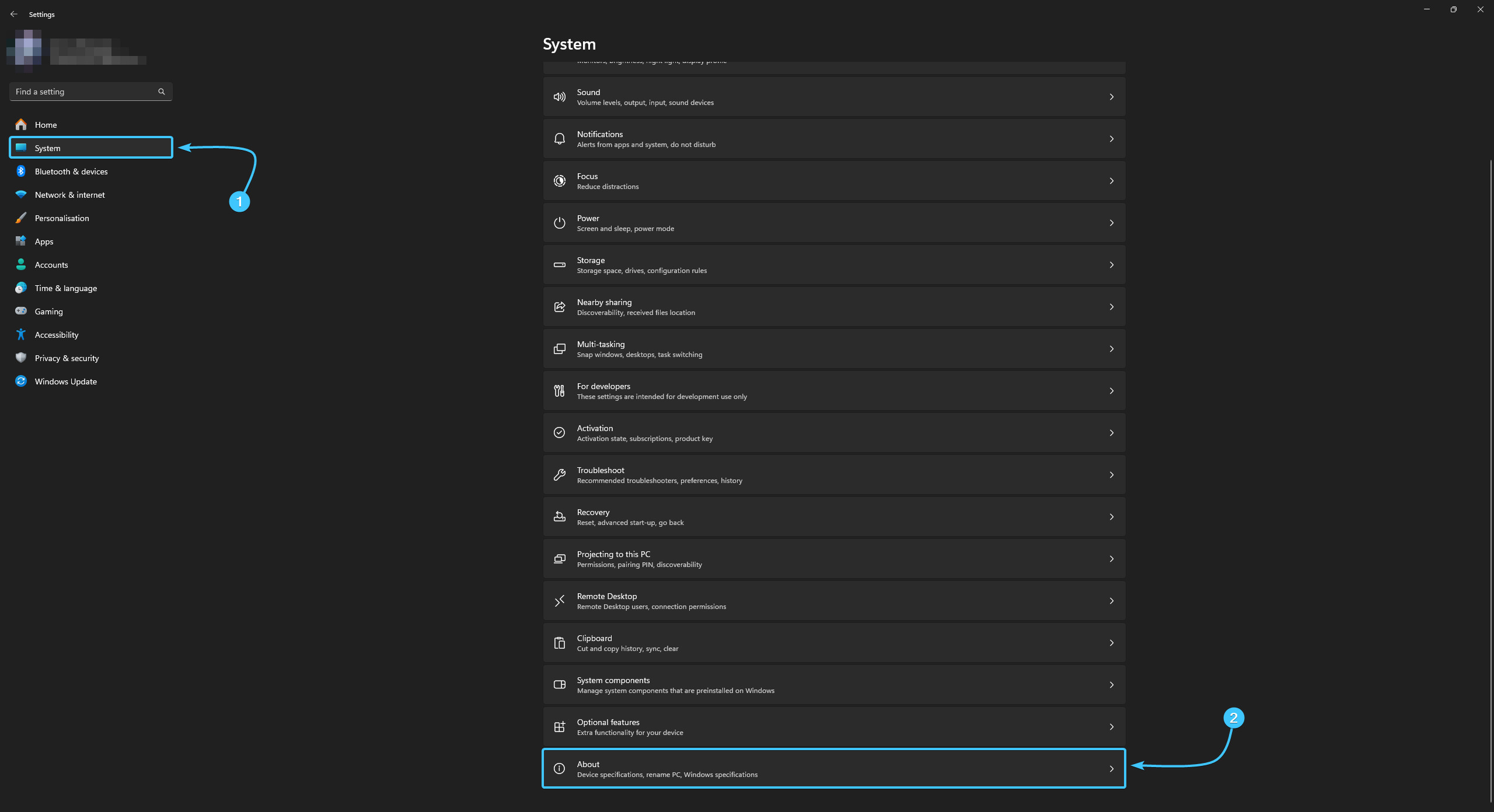Expand the Optional features chevron
Image resolution: width=1494 pixels, height=812 pixels.
pos(1111,727)
